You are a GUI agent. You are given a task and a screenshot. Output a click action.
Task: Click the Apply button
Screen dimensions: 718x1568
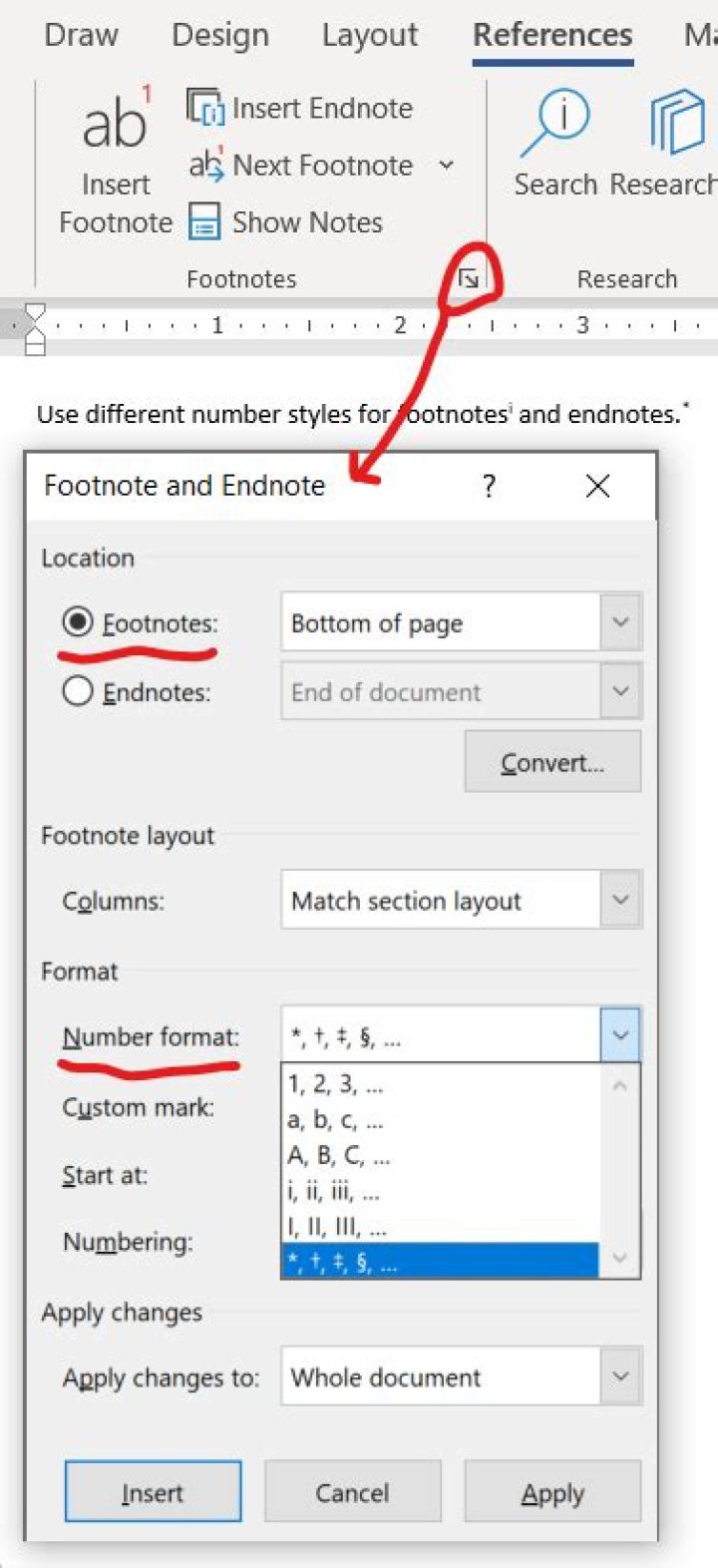(552, 1493)
